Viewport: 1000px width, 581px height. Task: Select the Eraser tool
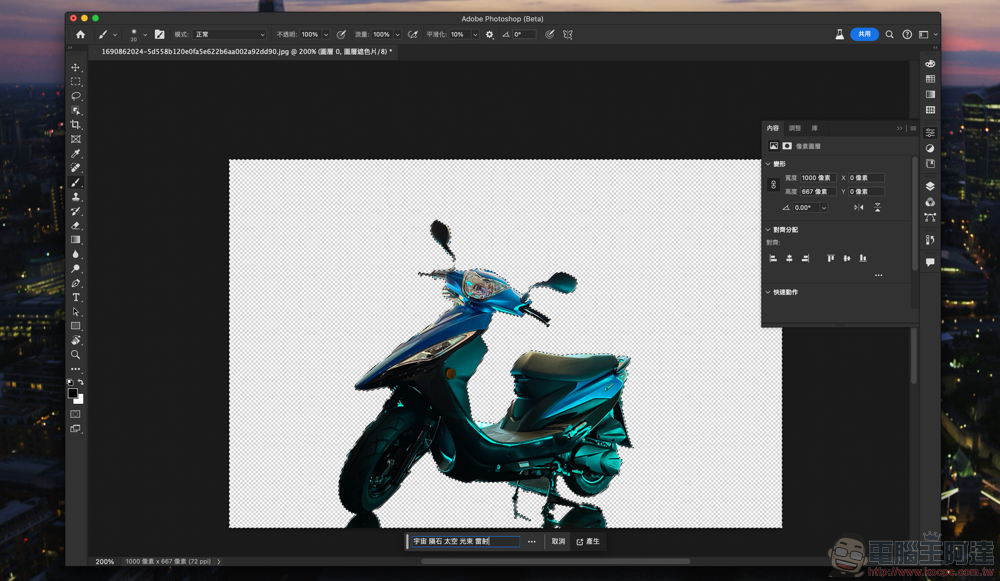75,225
